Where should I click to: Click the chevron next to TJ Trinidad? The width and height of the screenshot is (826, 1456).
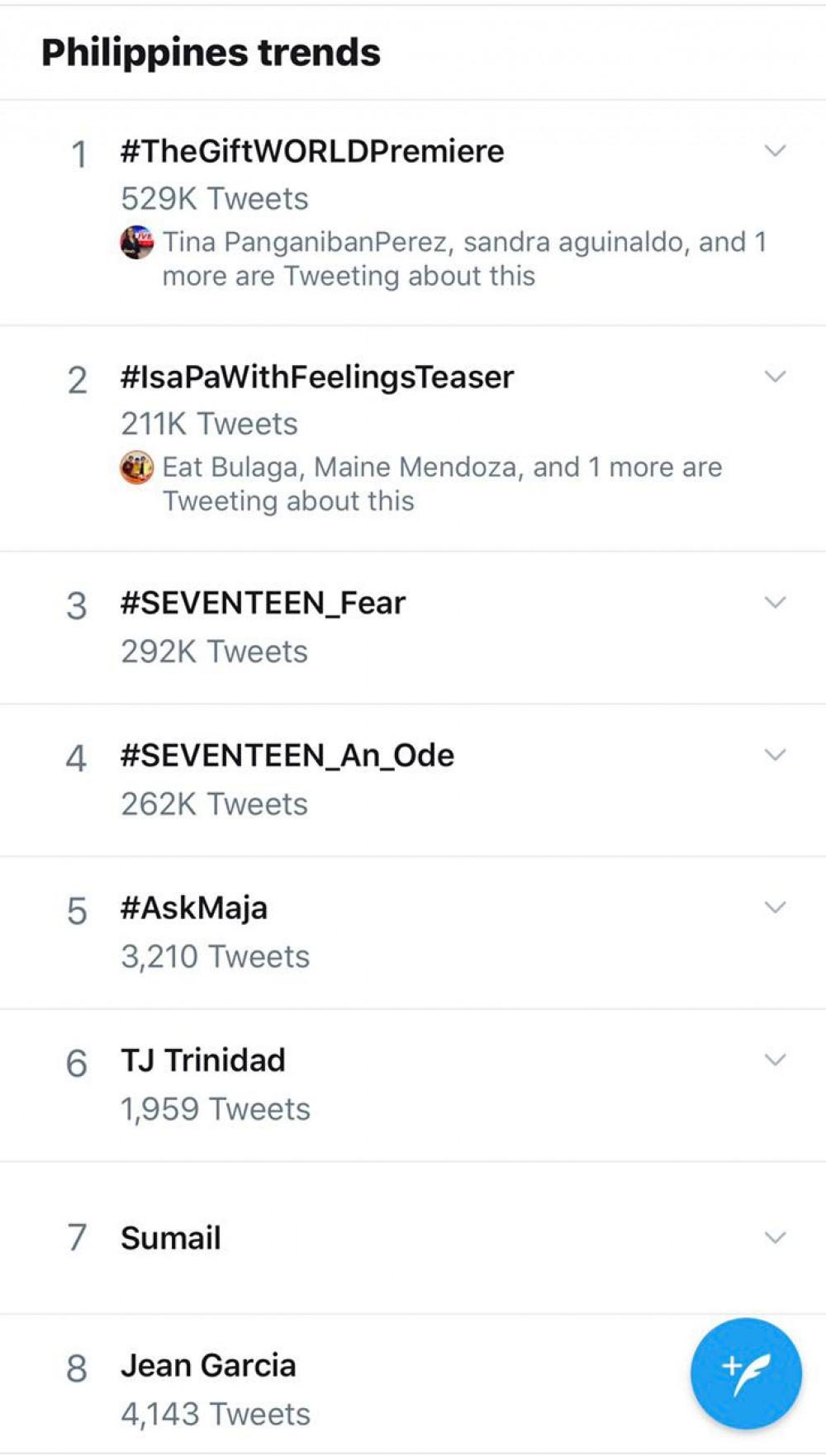coord(775,1060)
